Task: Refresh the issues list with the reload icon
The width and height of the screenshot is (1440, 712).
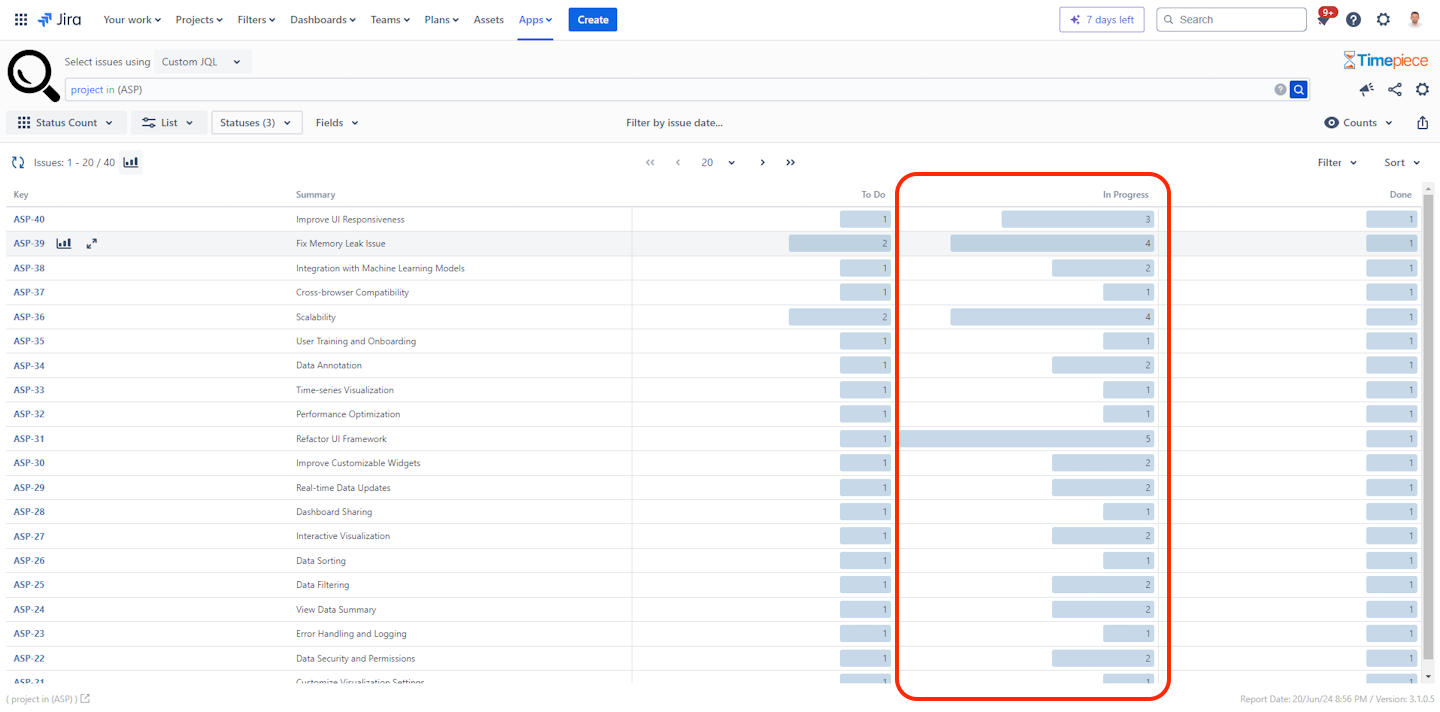Action: [x=17, y=161]
